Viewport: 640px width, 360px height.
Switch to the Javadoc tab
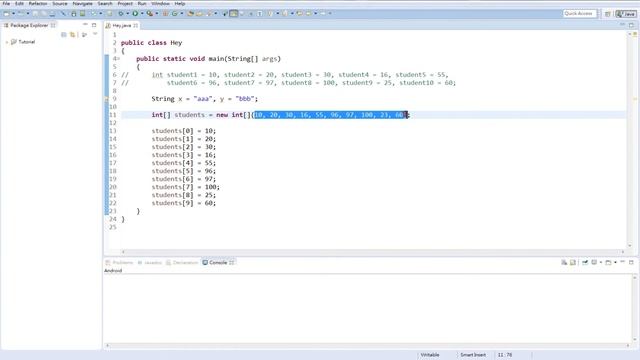coord(150,262)
